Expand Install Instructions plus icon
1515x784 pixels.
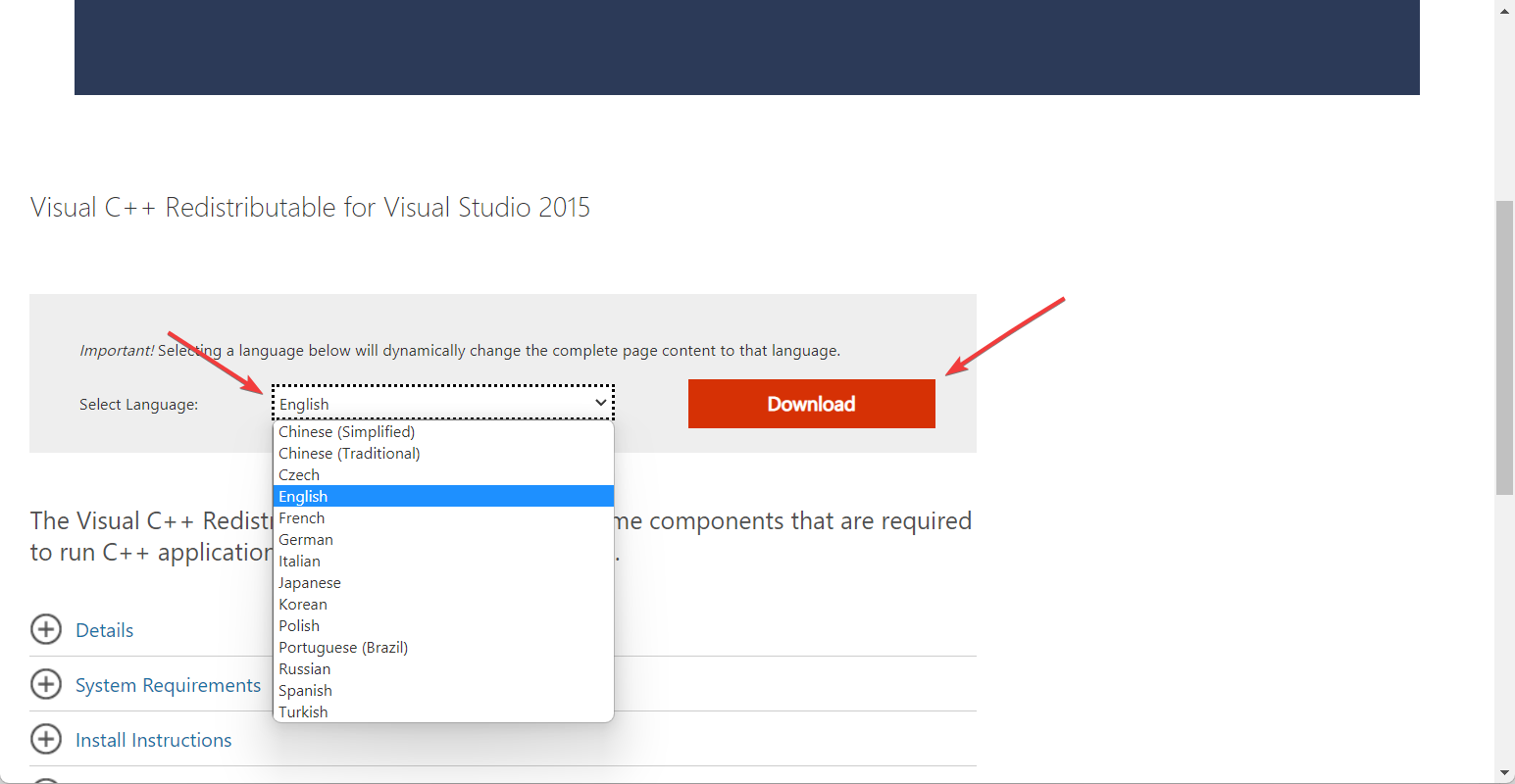coord(46,739)
